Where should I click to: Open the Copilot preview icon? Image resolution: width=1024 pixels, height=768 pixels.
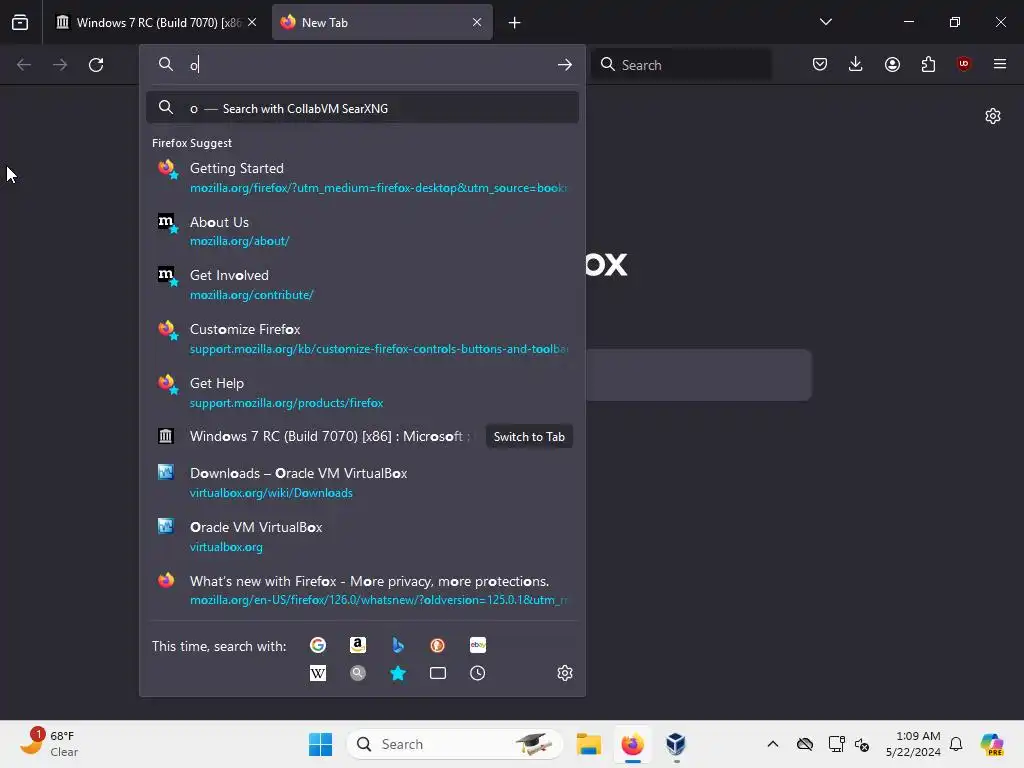coord(992,744)
